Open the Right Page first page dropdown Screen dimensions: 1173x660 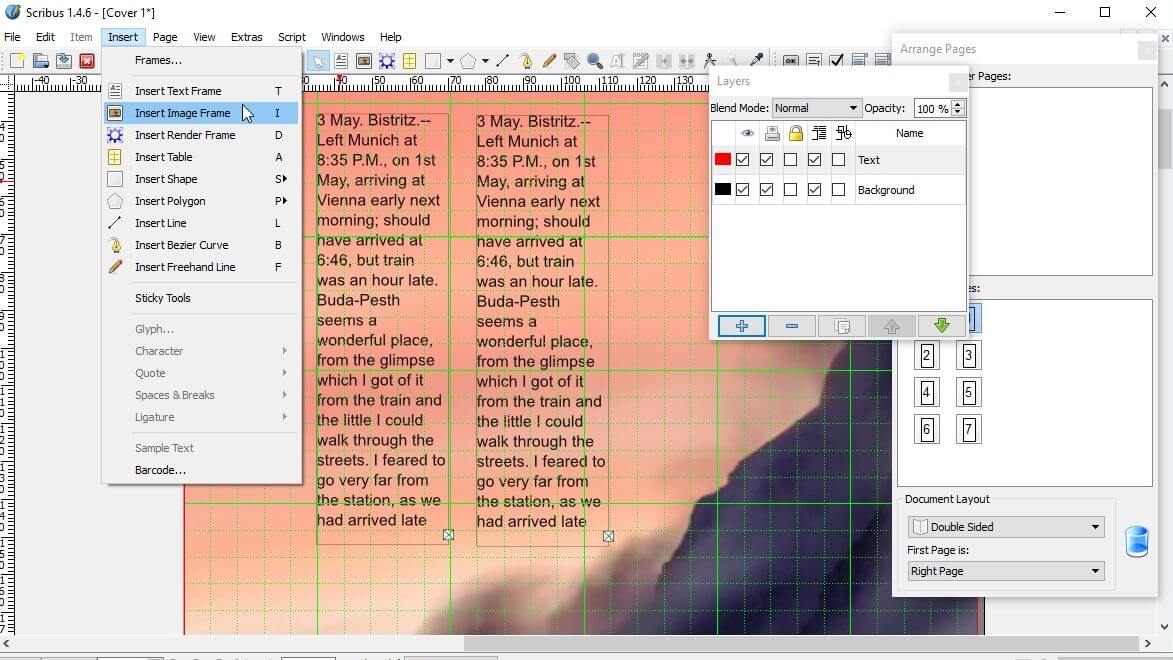click(1006, 571)
